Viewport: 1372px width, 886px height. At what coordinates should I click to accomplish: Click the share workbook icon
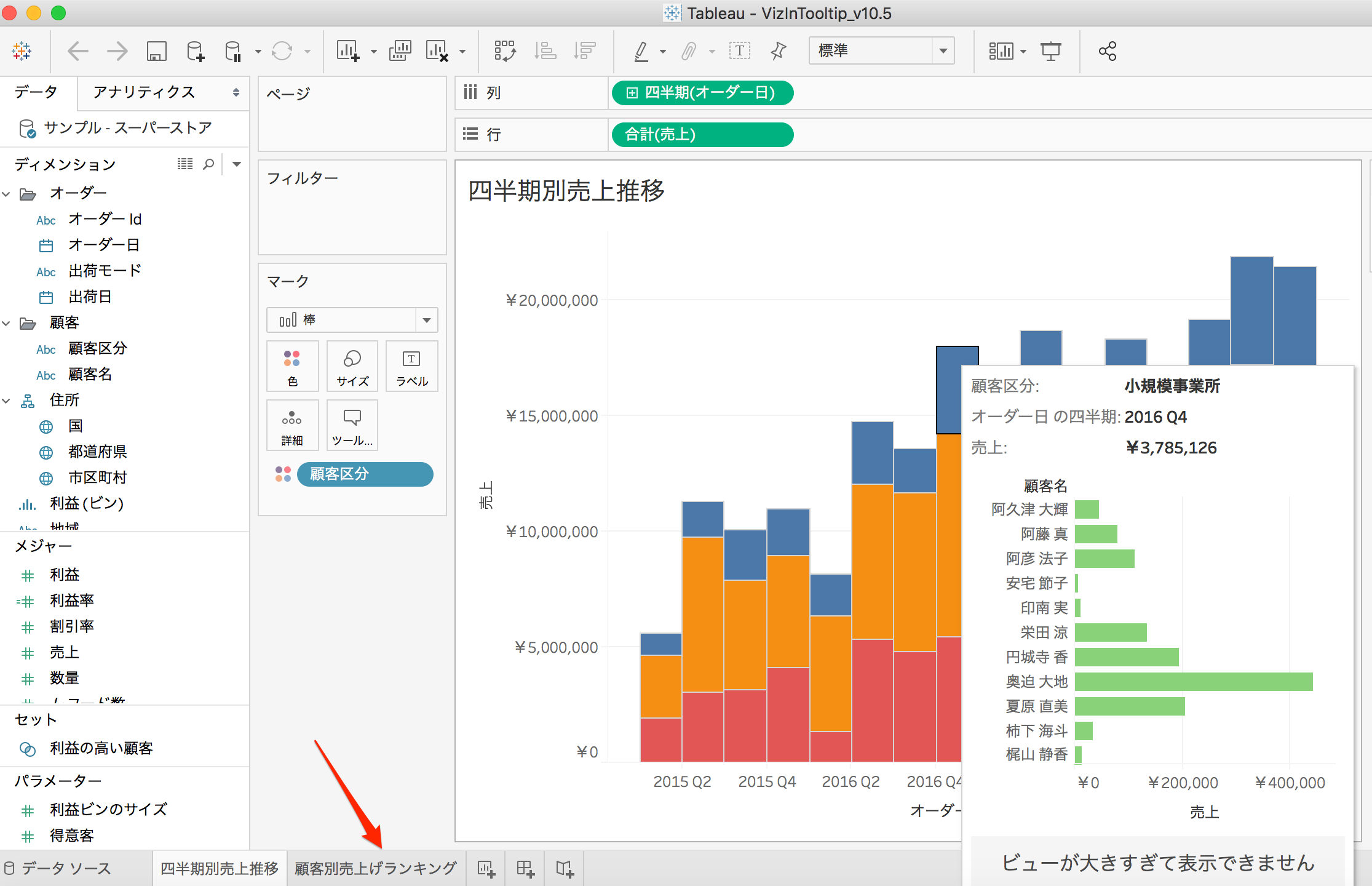[1107, 51]
